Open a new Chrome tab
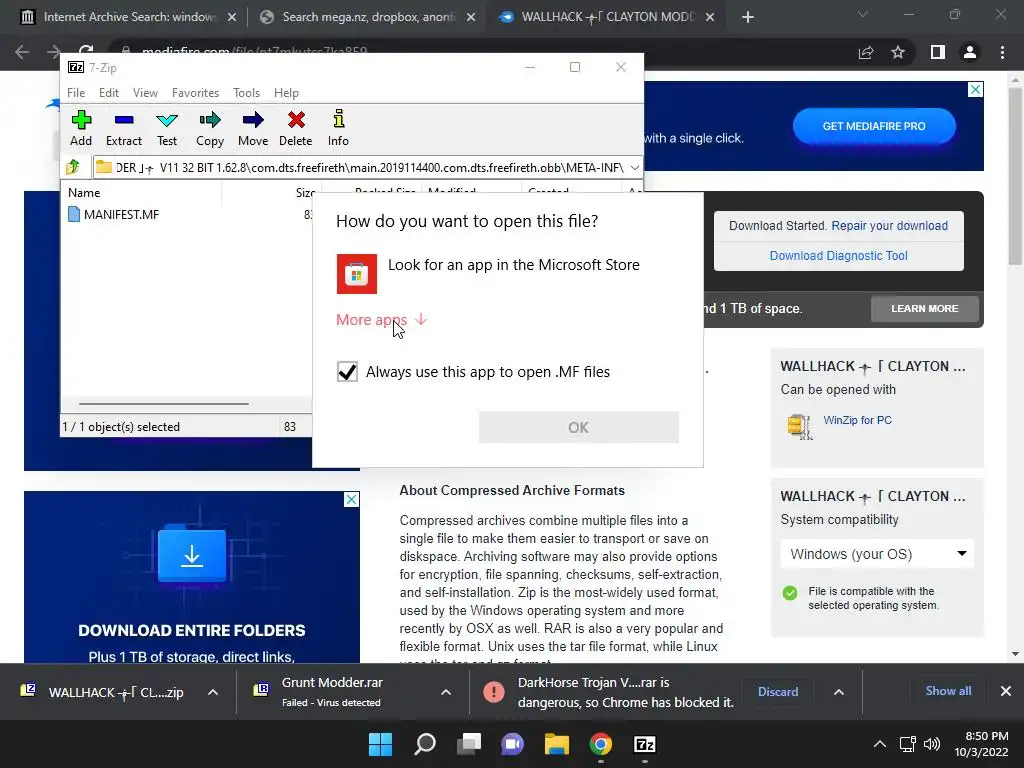The height and width of the screenshot is (768, 1024). click(x=748, y=17)
